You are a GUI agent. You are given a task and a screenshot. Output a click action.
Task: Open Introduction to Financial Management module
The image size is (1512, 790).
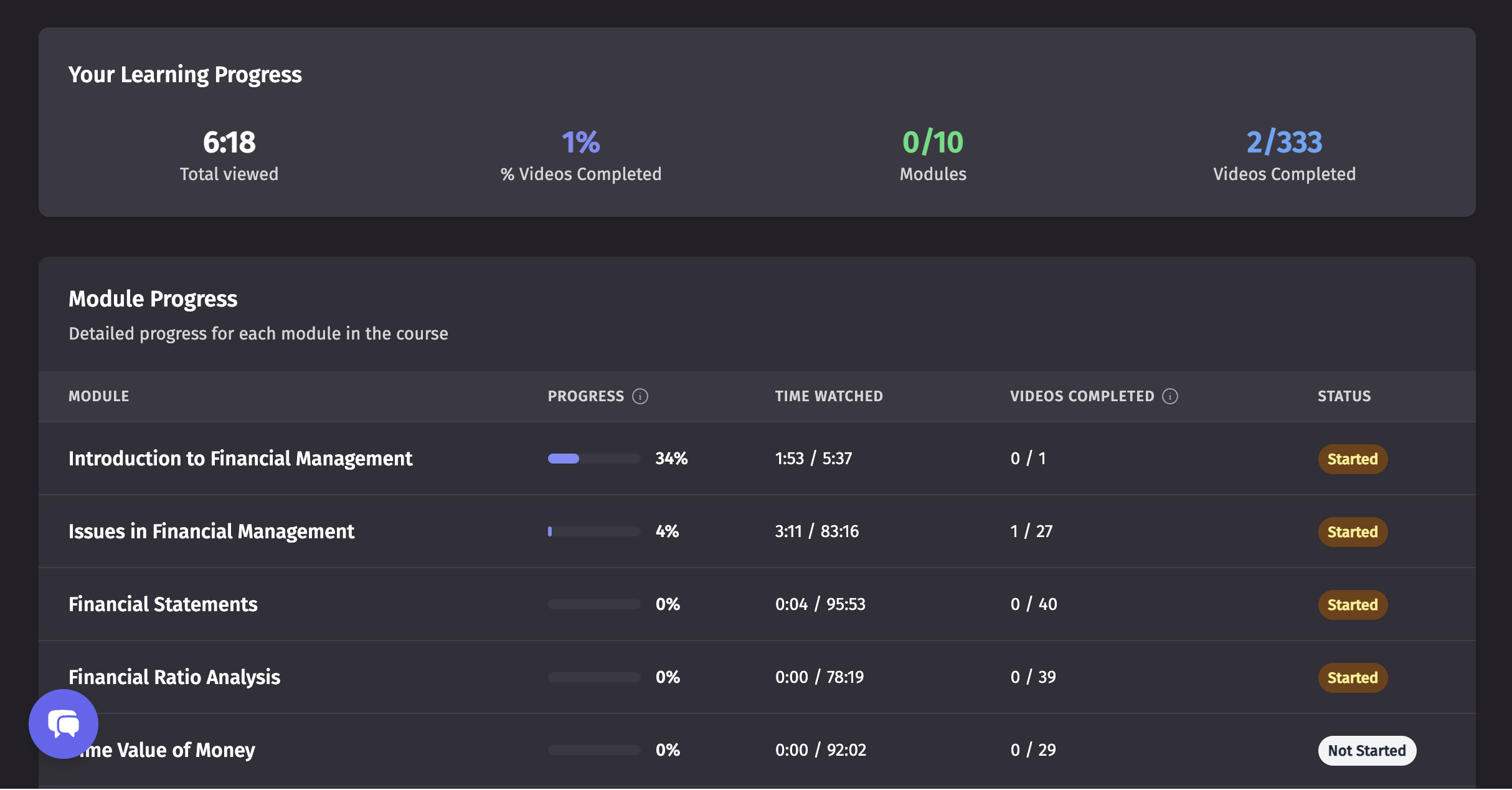(x=240, y=459)
